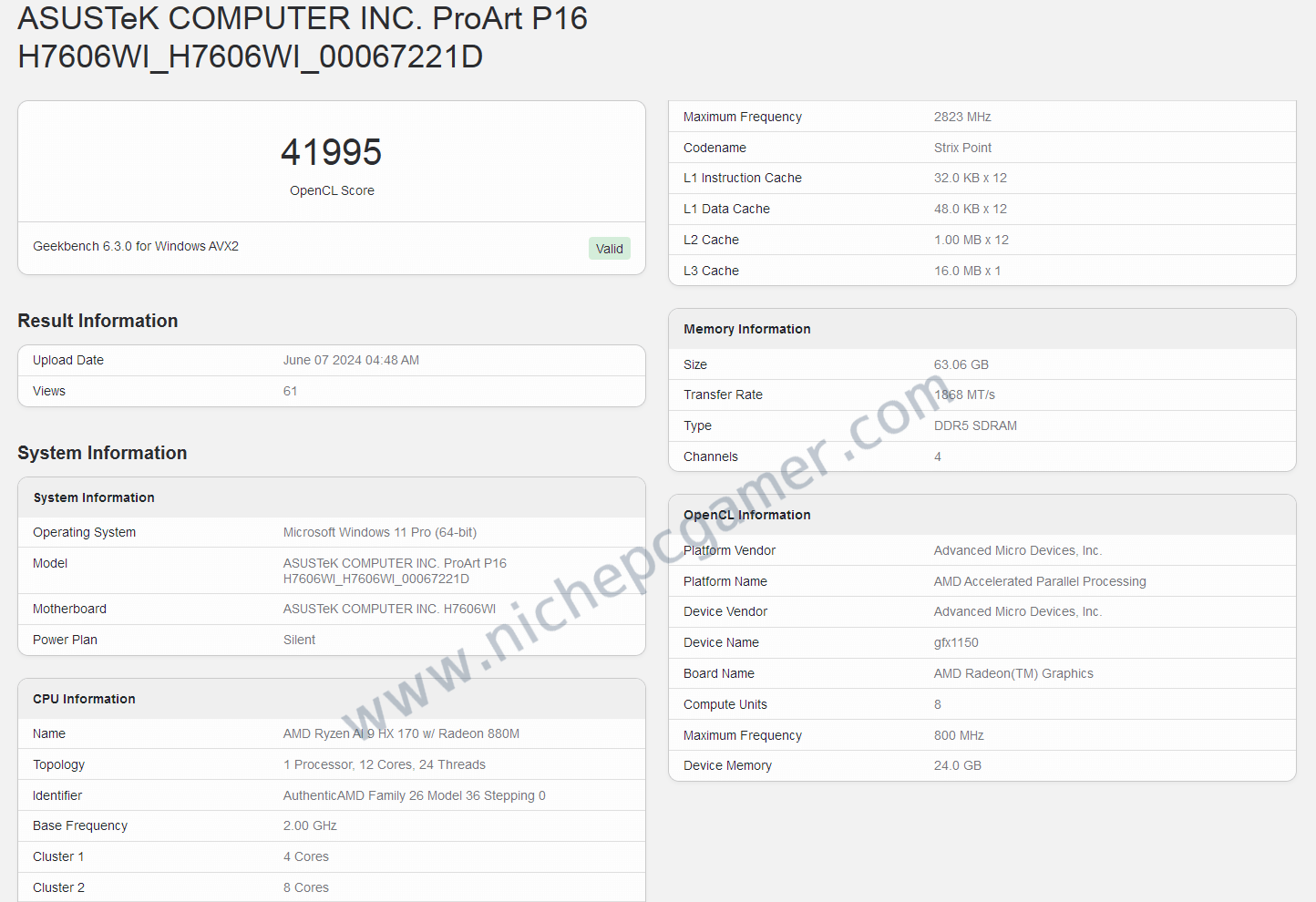Screen dimensions: 1316x902
Task: Select the '2823 MHz' maximum frequency value
Action: (962, 117)
